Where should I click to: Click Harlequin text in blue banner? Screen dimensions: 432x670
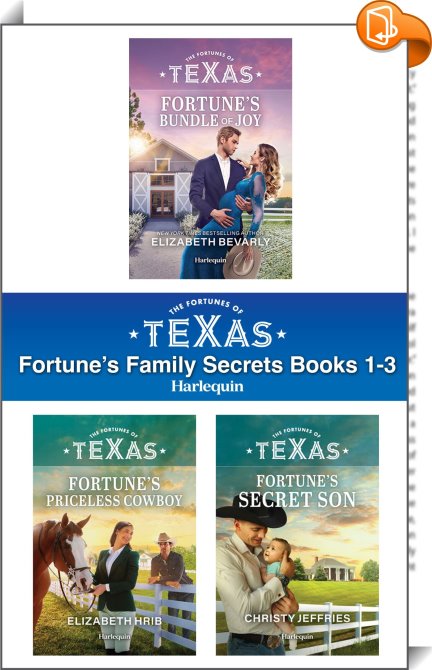click(x=207, y=387)
